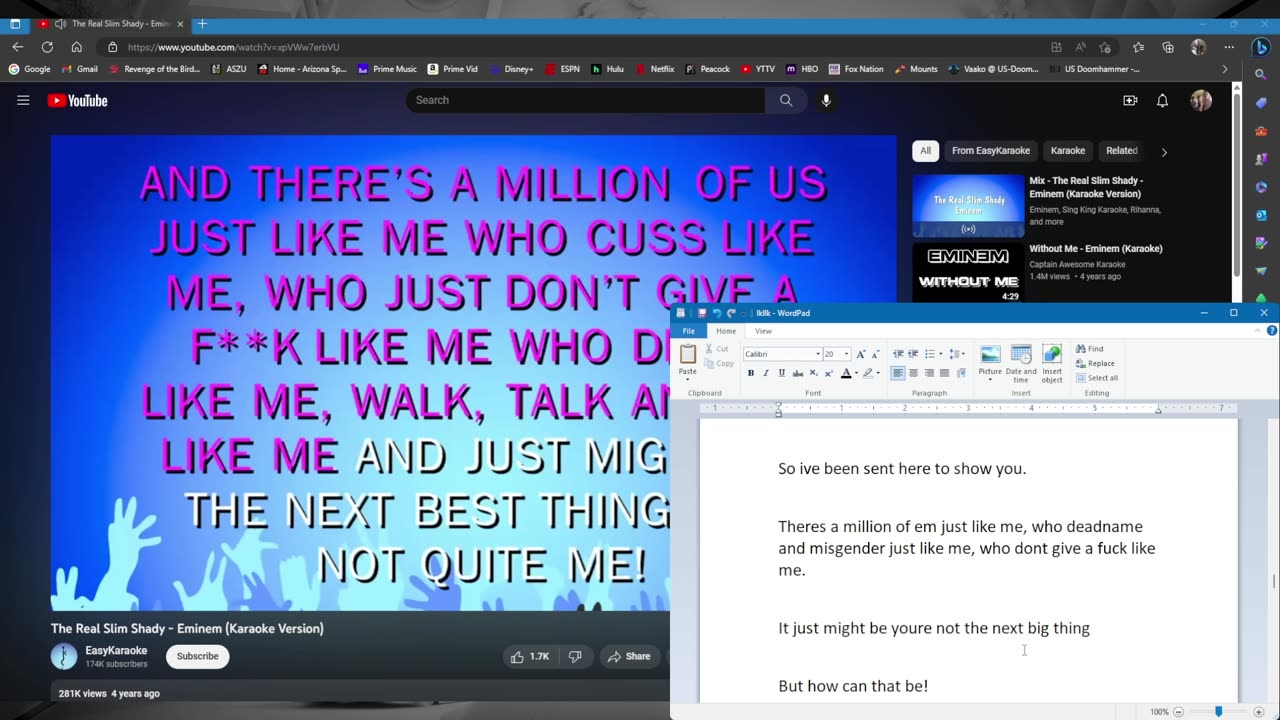Click the Share button under video
The width and height of the screenshot is (1280, 720).
point(629,656)
